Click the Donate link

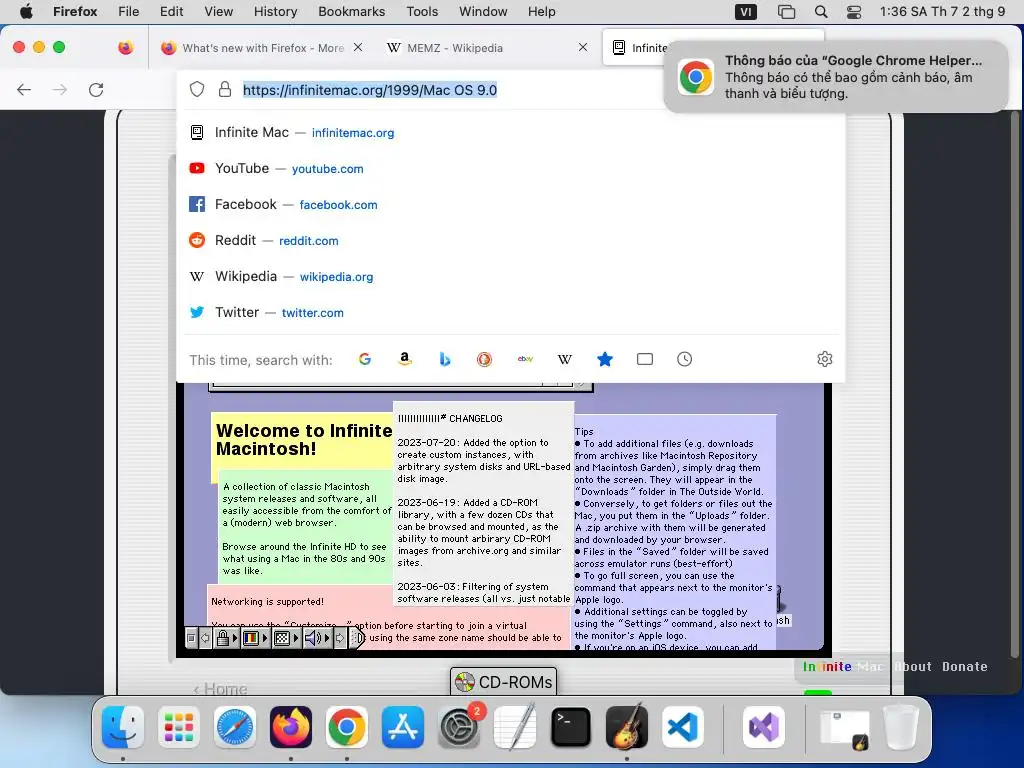tap(965, 667)
